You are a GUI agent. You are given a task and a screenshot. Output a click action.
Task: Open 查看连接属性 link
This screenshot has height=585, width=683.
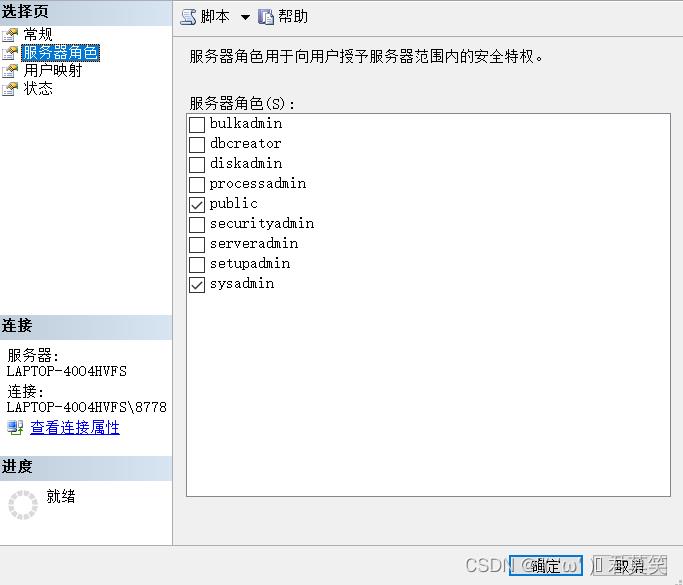75,428
